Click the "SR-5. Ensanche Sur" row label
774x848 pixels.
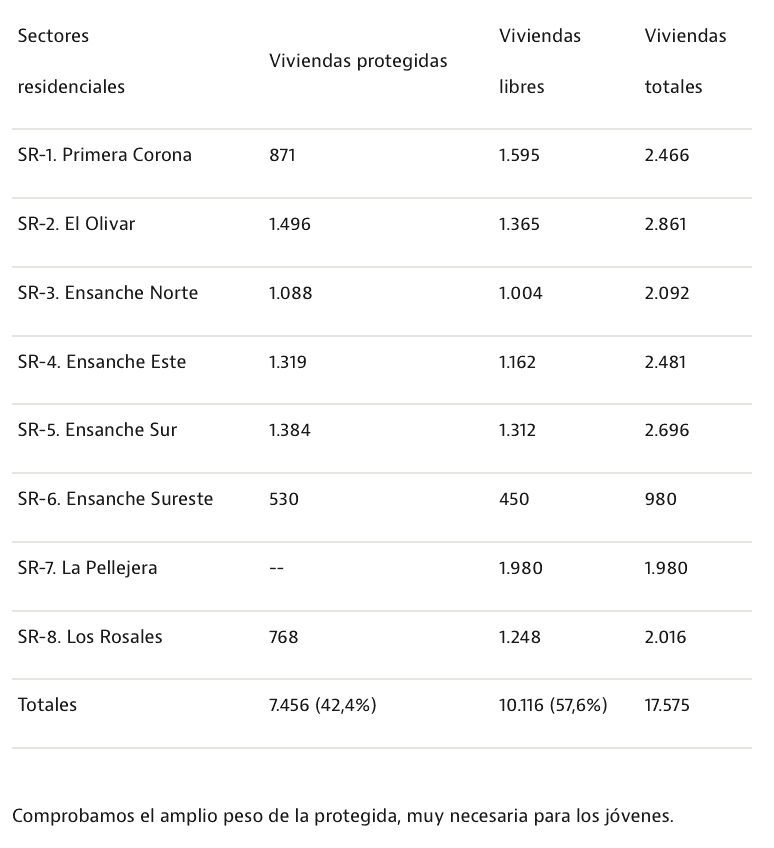click(97, 430)
